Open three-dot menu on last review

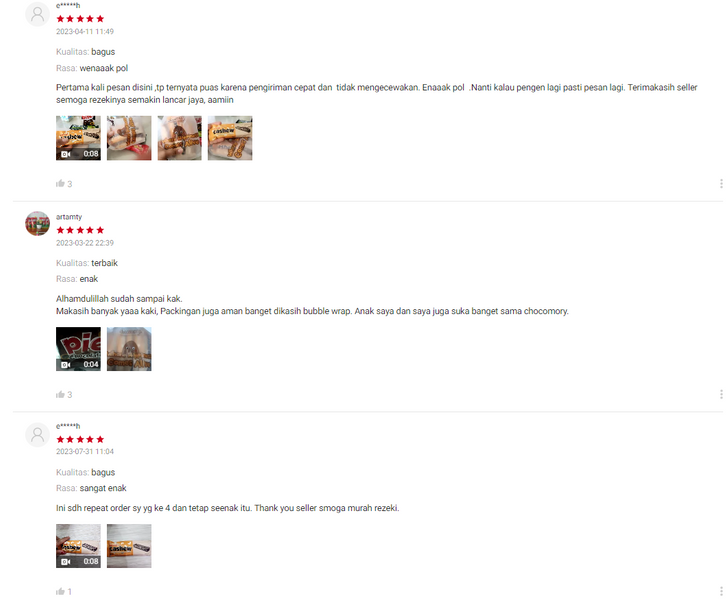point(721,591)
